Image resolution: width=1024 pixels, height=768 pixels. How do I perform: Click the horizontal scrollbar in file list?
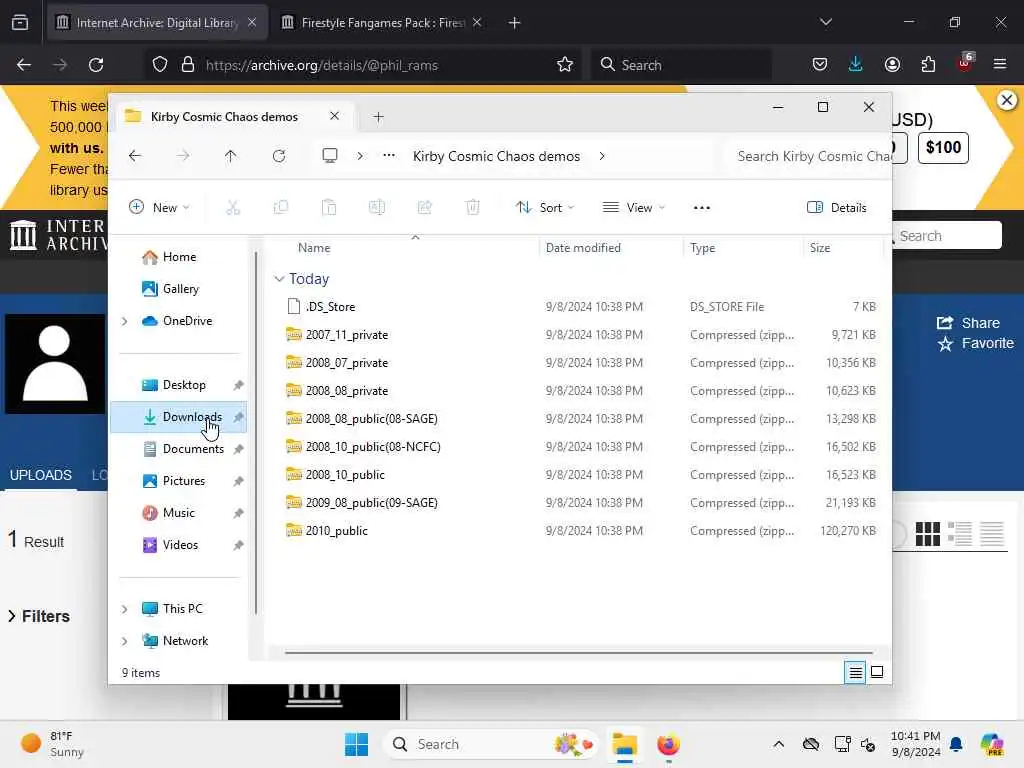579,652
